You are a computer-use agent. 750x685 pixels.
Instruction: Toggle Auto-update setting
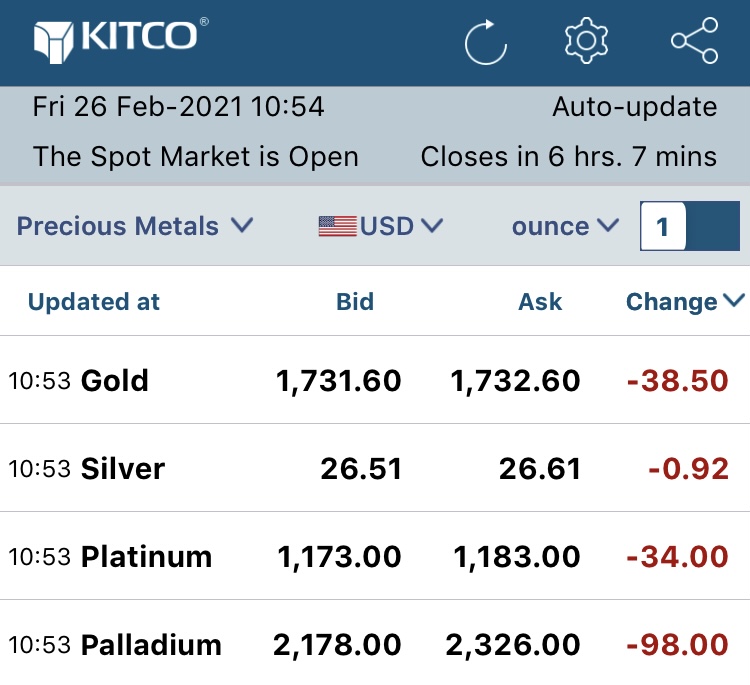634,106
